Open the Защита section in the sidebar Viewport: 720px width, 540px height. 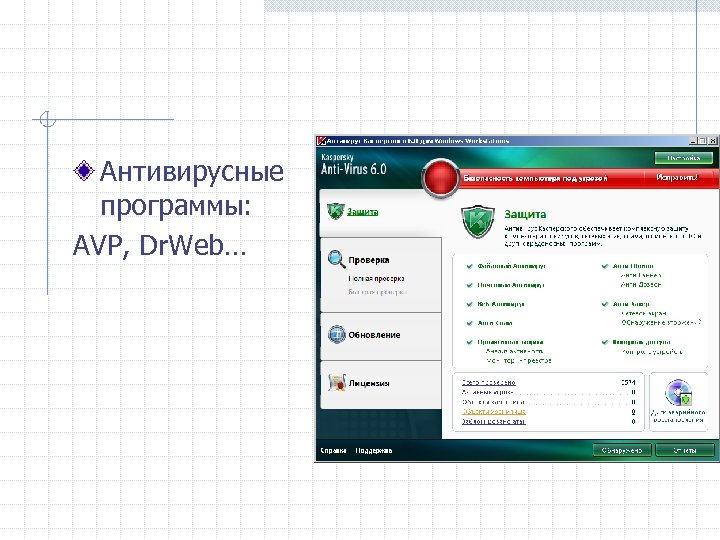[362, 212]
